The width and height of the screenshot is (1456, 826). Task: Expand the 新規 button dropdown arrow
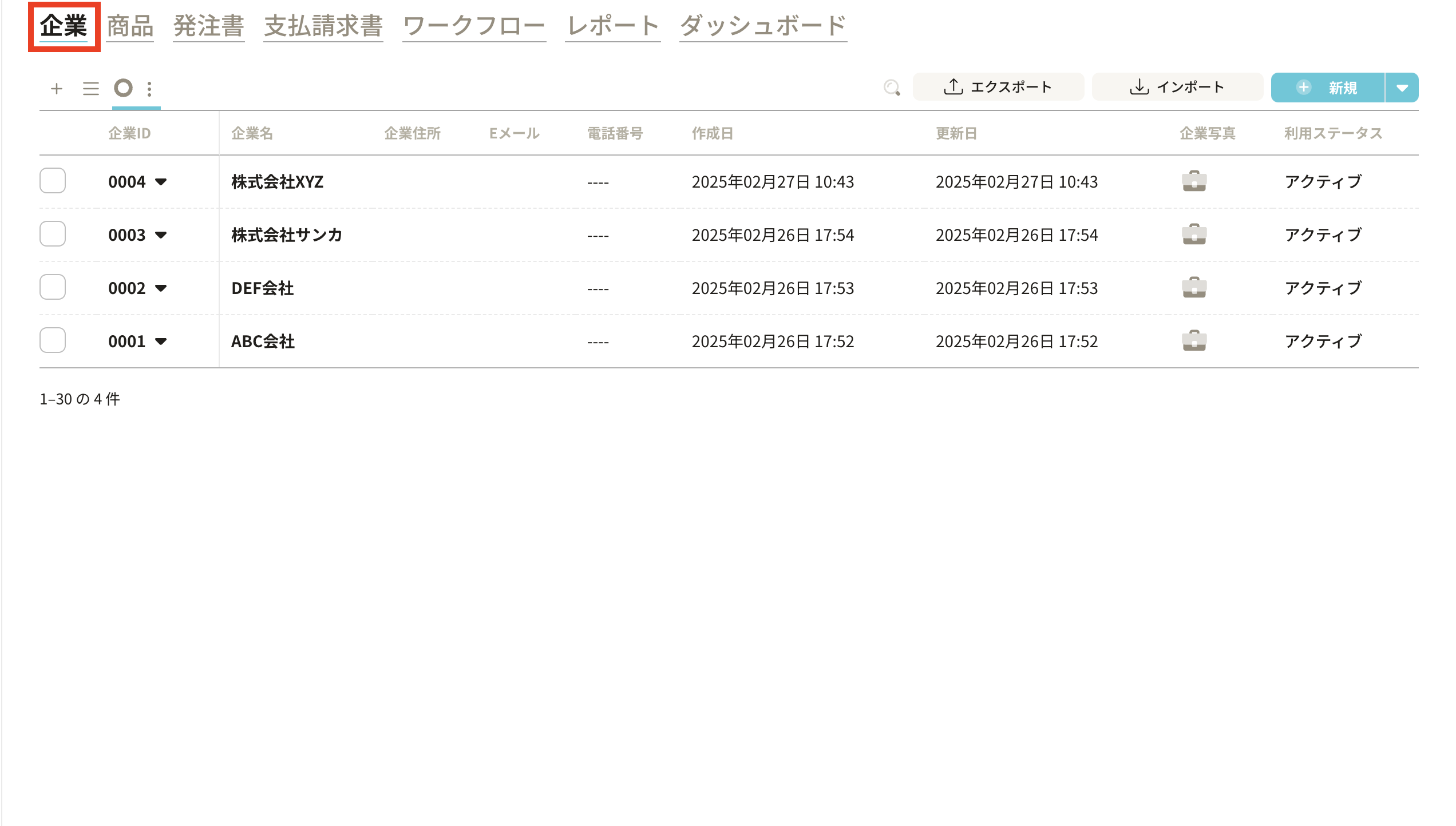coord(1402,88)
